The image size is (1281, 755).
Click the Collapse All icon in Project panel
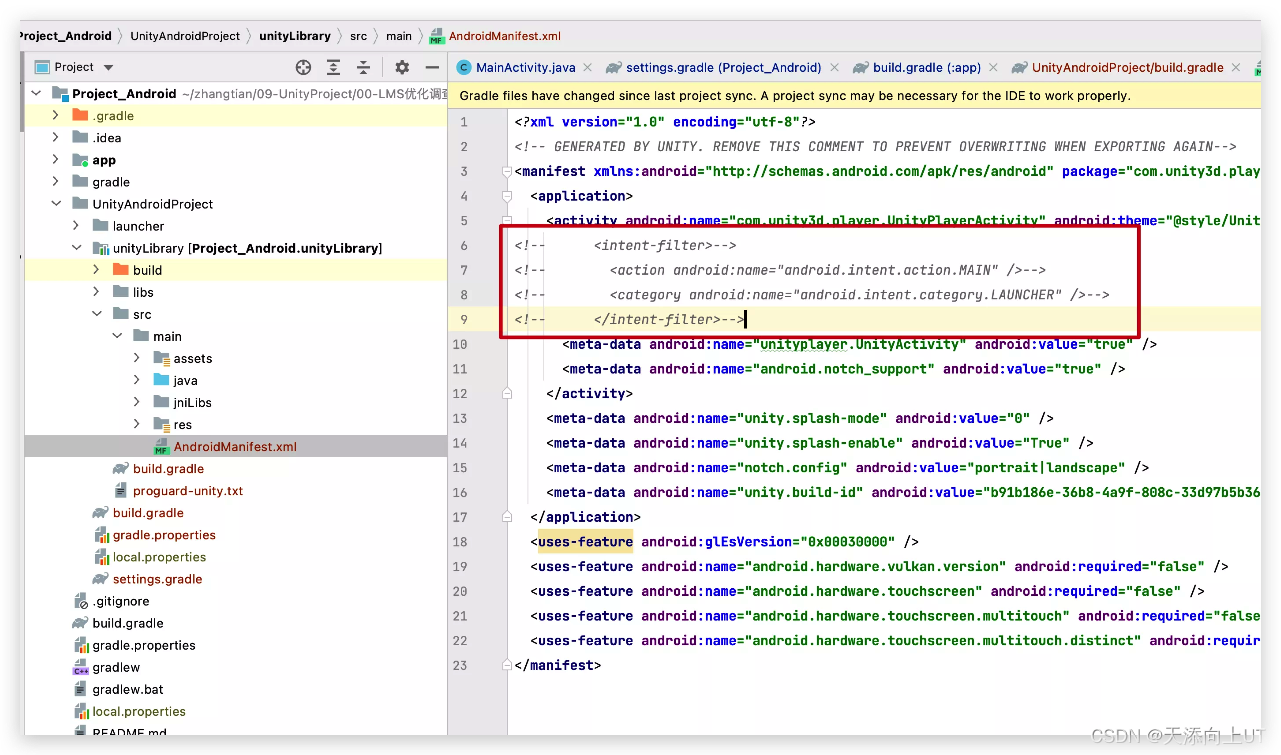[364, 67]
